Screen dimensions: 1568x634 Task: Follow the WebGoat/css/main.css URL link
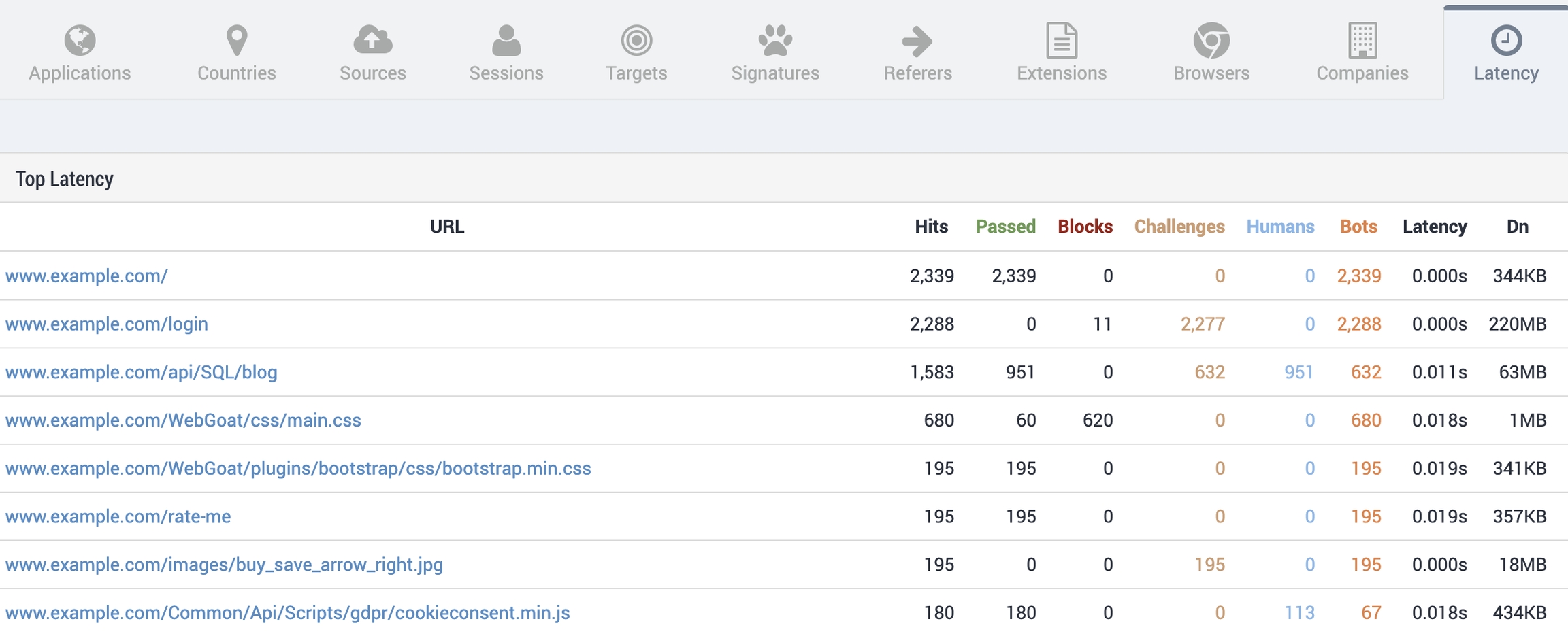tap(183, 420)
